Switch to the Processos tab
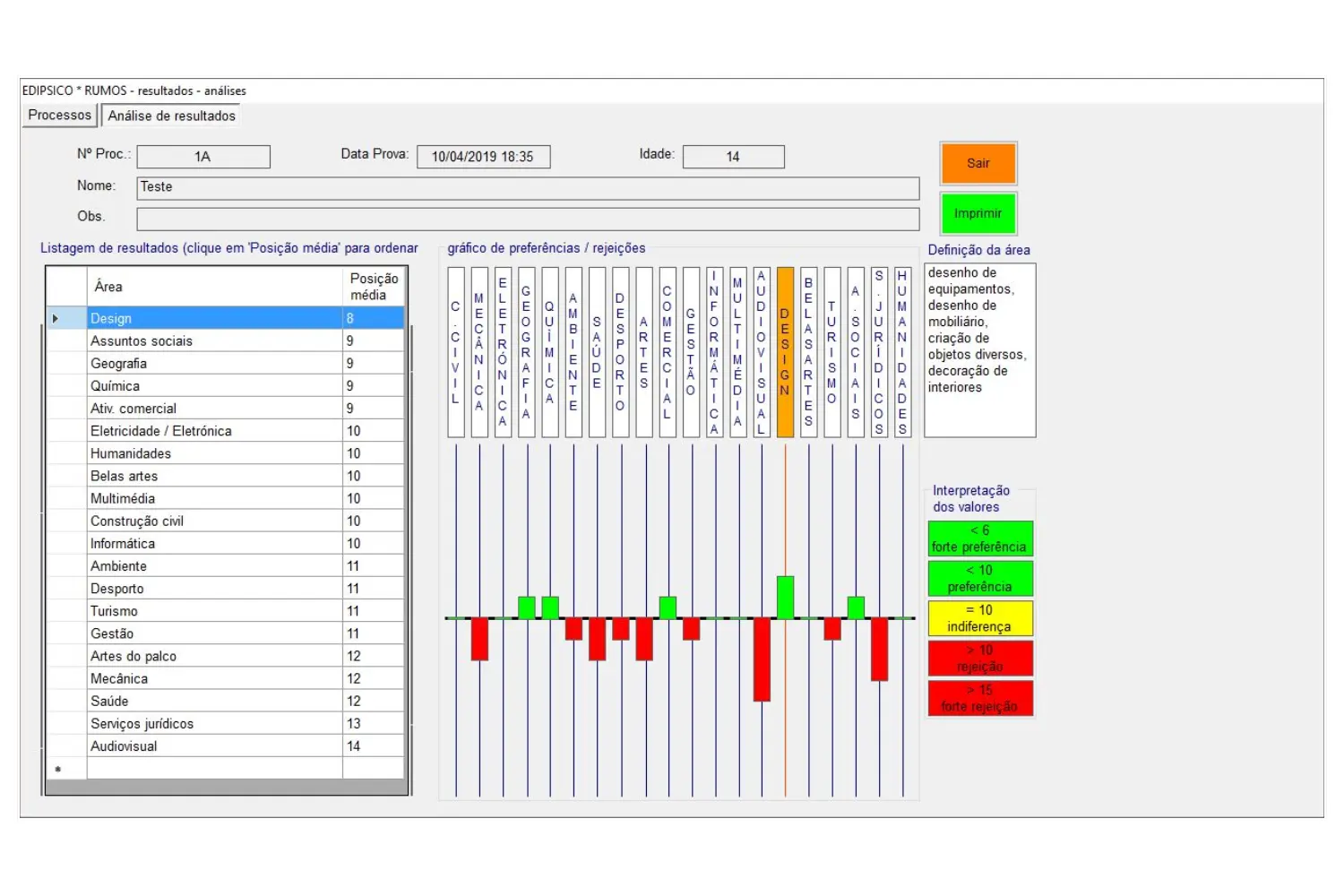Viewport: 1344px width, 896px height. pyautogui.click(x=60, y=116)
